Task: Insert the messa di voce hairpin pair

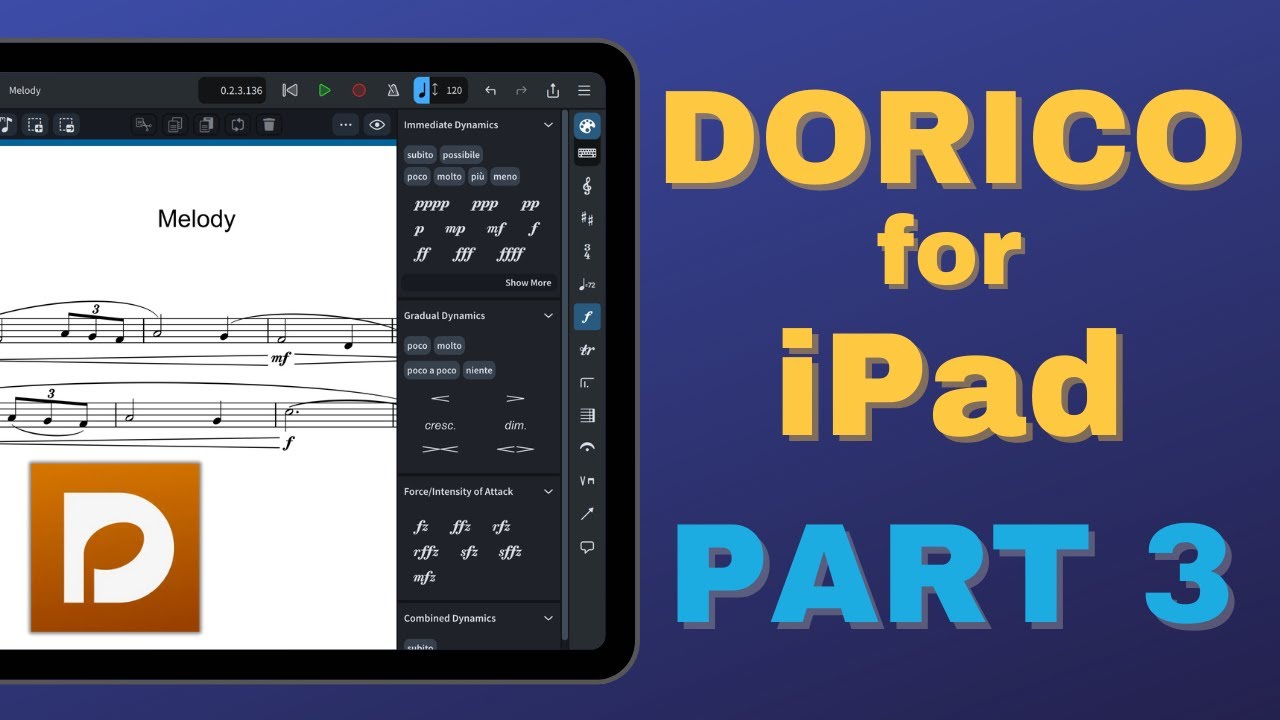Action: coord(516,450)
